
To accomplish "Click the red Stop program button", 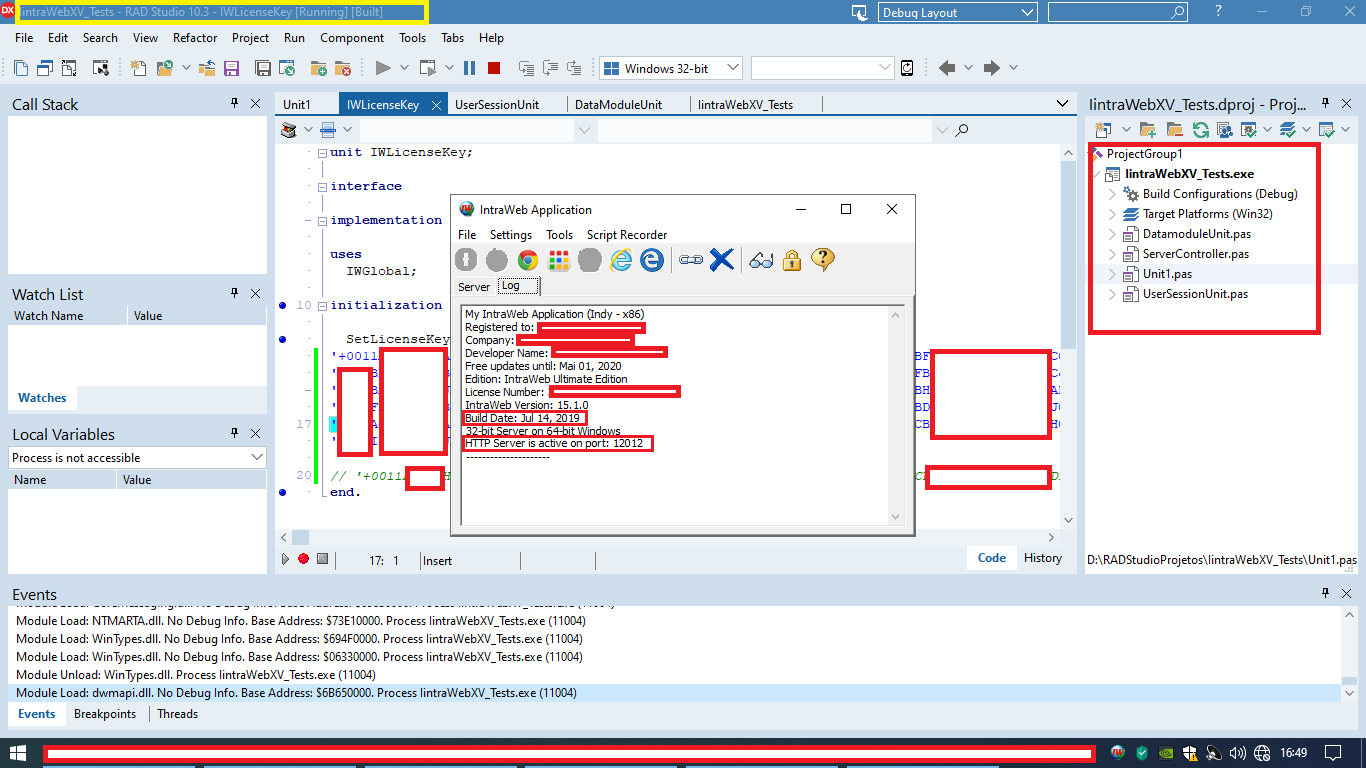I will point(494,68).
